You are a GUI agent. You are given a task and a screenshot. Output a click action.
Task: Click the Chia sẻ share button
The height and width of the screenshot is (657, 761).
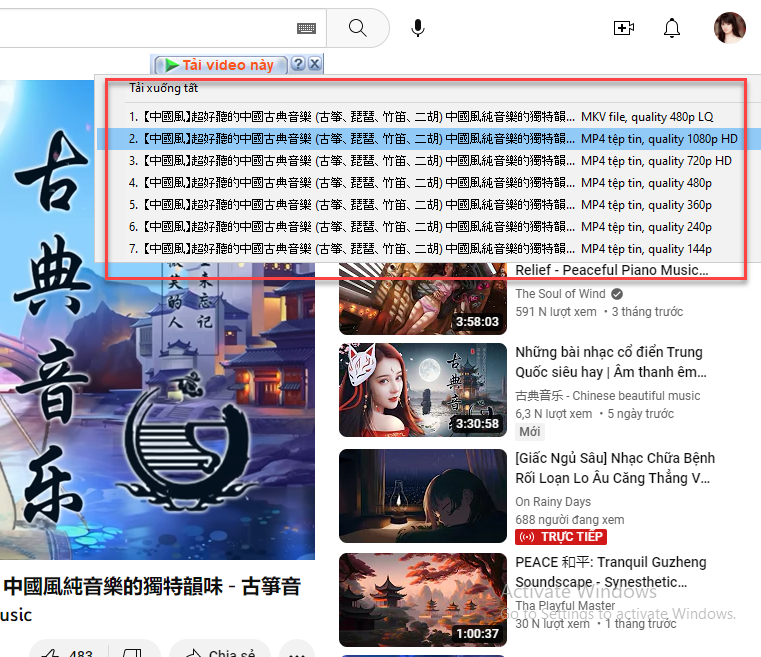point(220,650)
